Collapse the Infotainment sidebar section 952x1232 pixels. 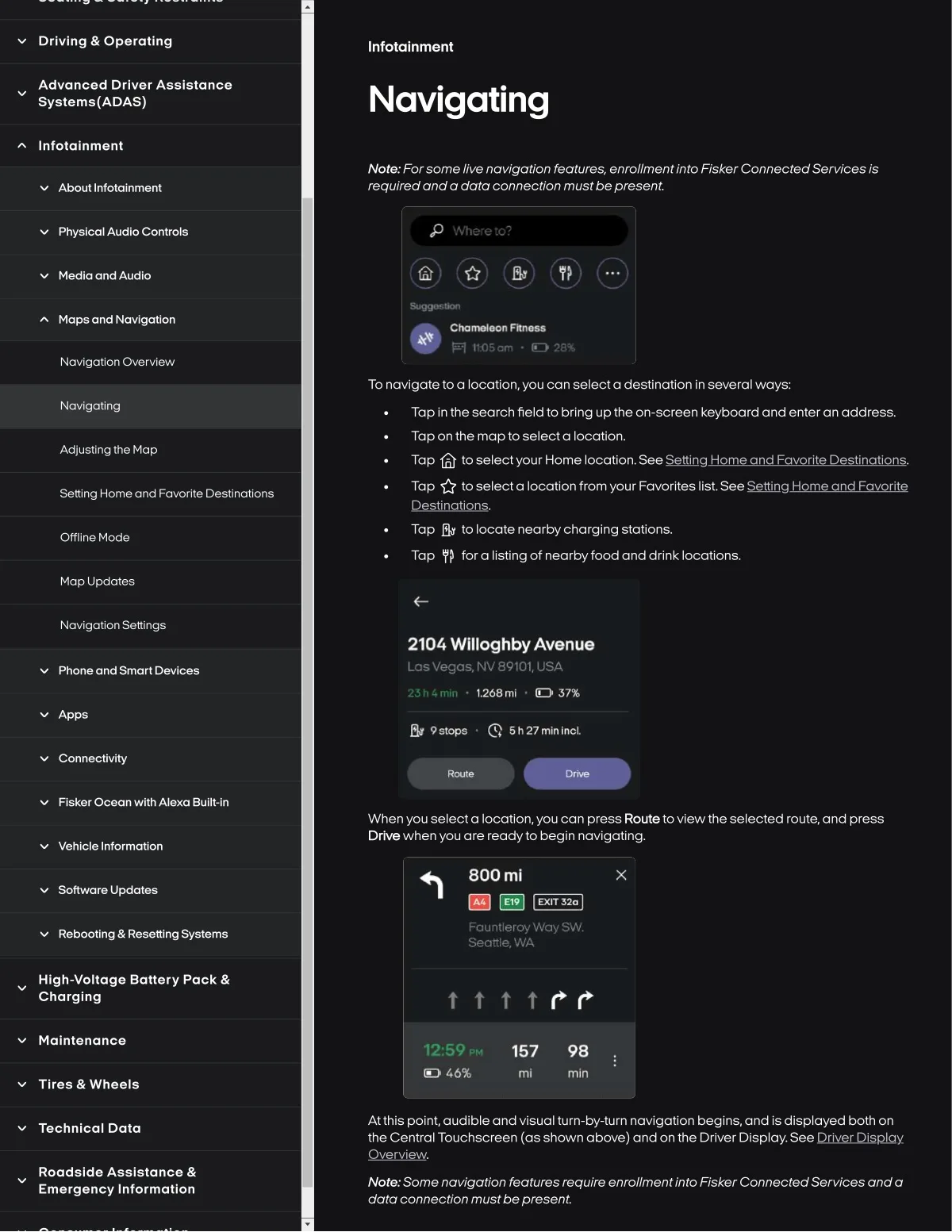[x=151, y=146]
